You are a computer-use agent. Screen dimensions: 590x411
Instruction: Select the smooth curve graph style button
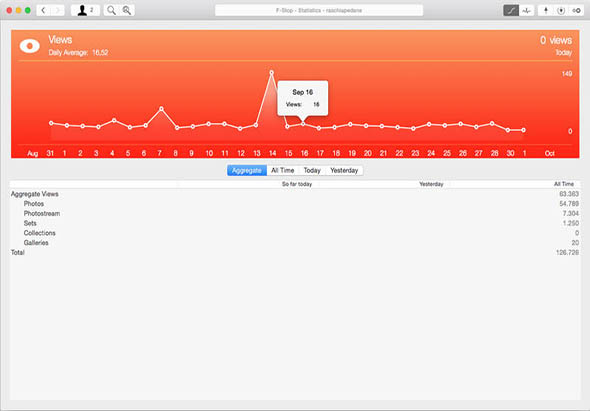pyautogui.click(x=511, y=11)
